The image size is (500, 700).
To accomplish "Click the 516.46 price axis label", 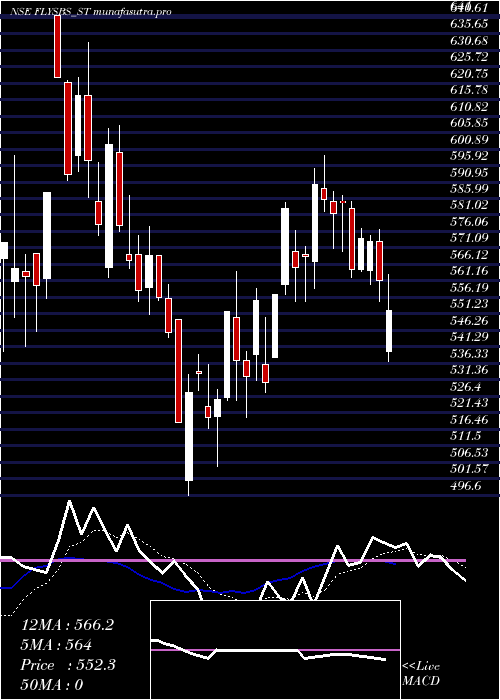I will tap(470, 420).
